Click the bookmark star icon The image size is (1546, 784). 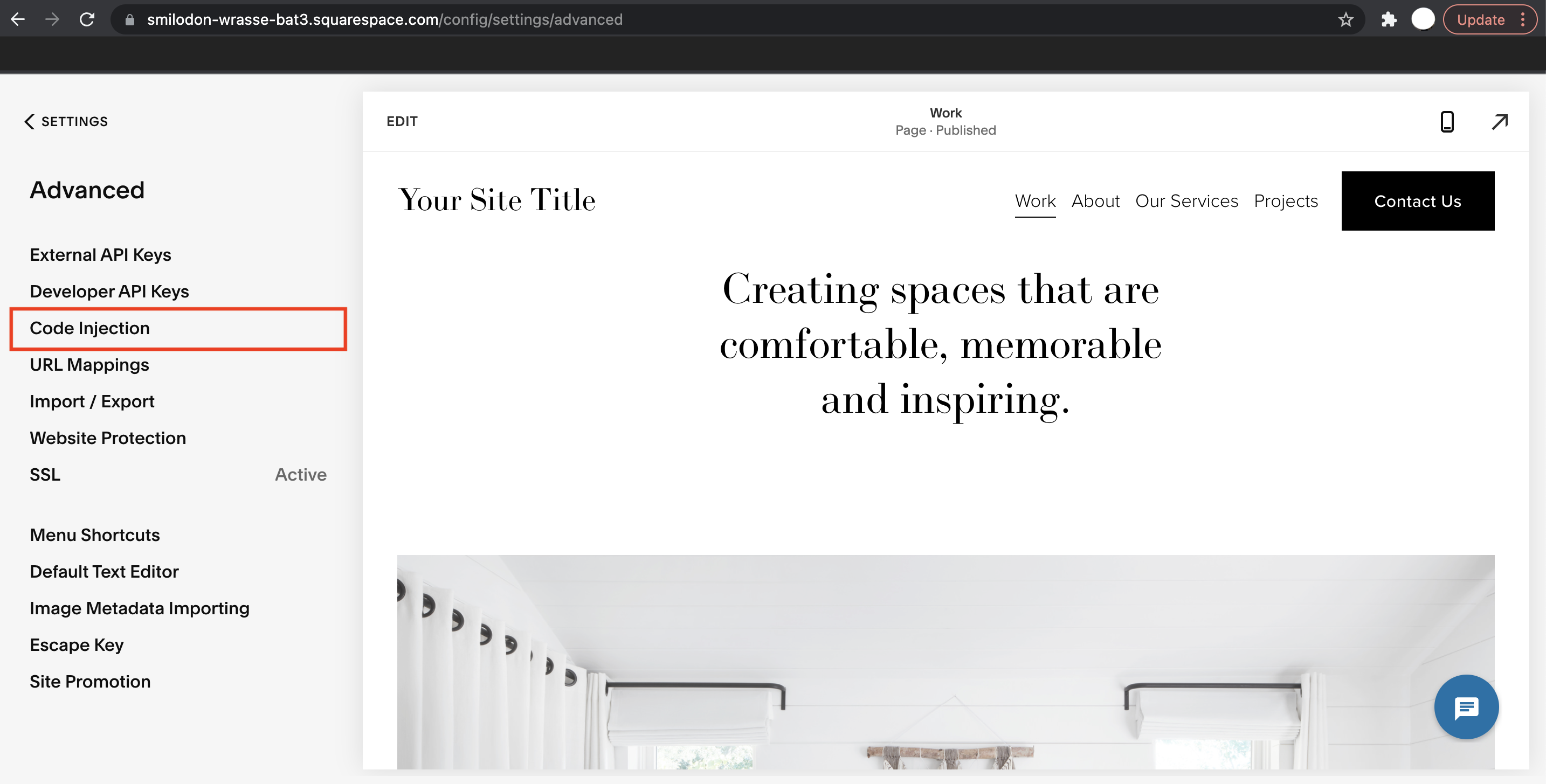coord(1348,20)
